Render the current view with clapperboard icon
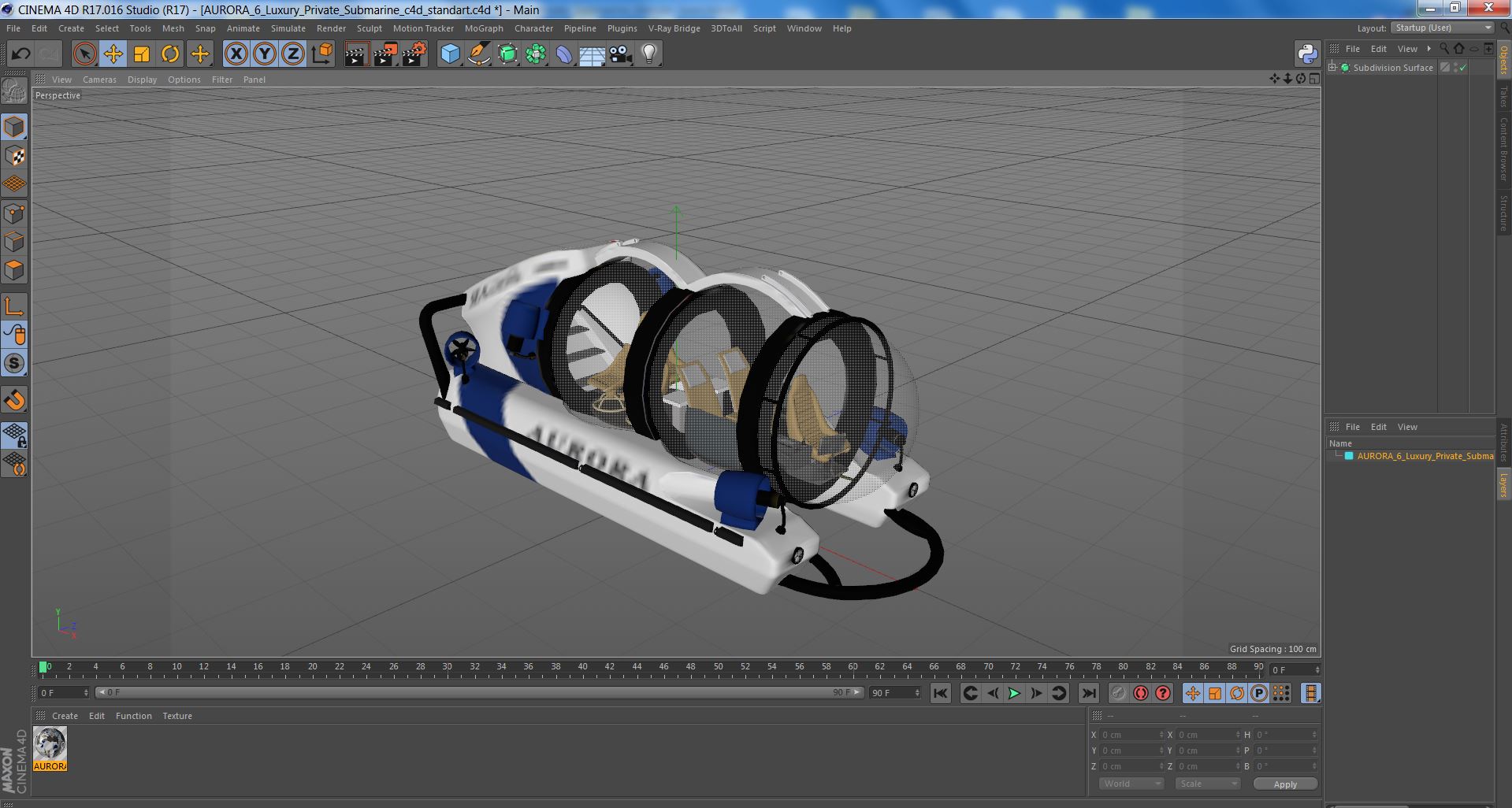 [356, 54]
